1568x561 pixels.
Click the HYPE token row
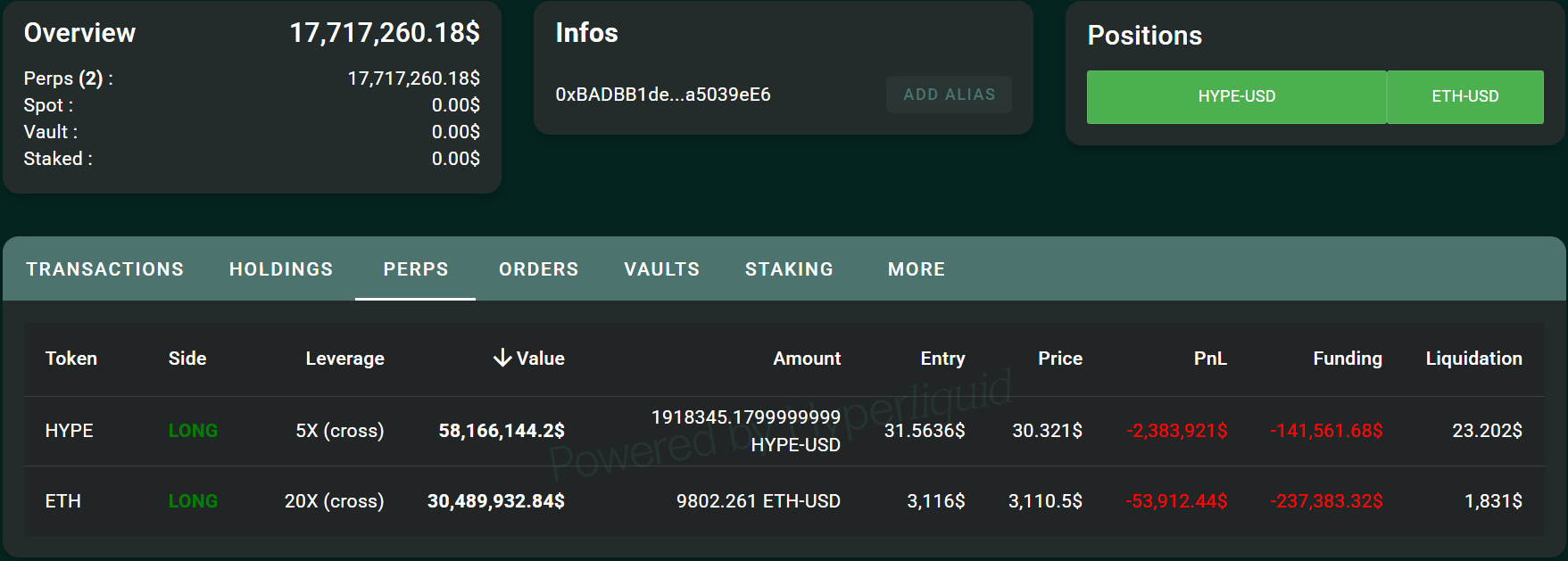coord(70,431)
